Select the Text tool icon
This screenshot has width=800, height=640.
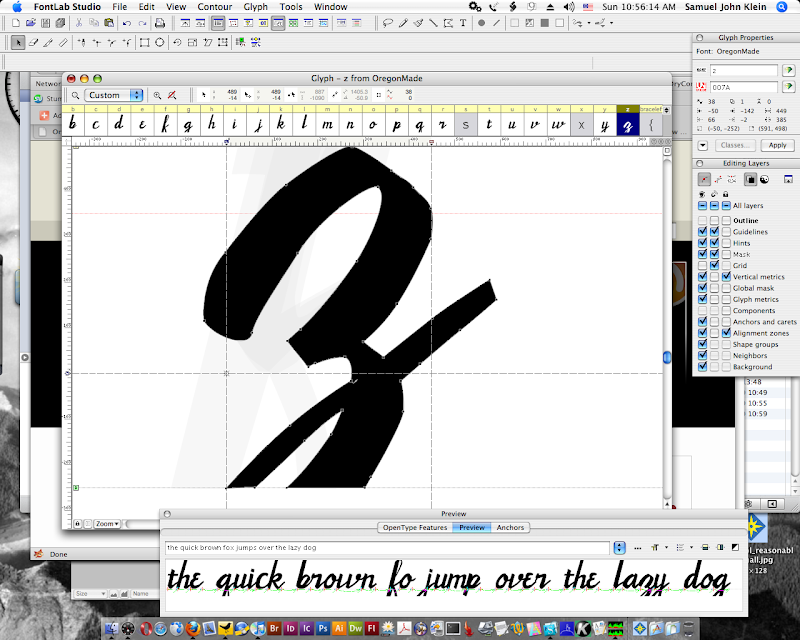click(x=465, y=22)
